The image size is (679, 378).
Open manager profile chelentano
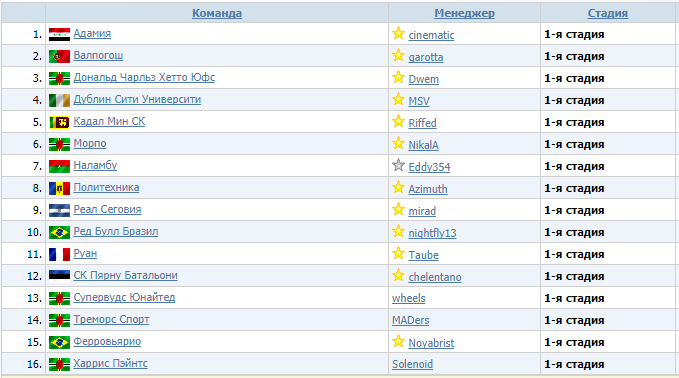pos(435,277)
